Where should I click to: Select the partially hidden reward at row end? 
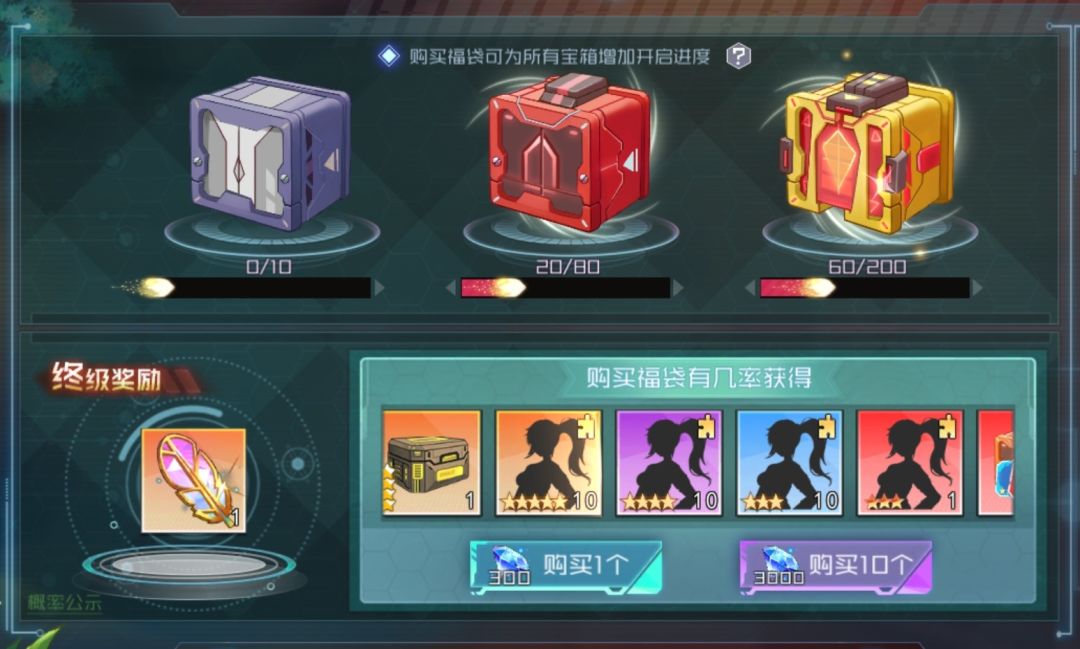pos(996,462)
